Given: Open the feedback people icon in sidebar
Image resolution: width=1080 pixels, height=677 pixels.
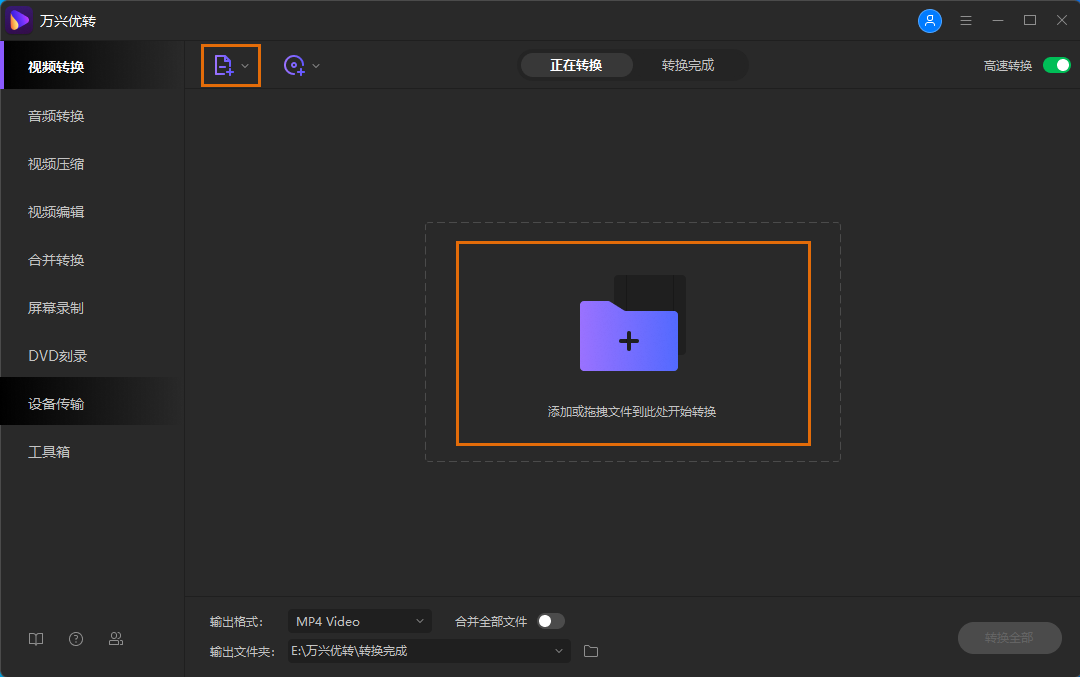Looking at the screenshot, I should point(116,639).
